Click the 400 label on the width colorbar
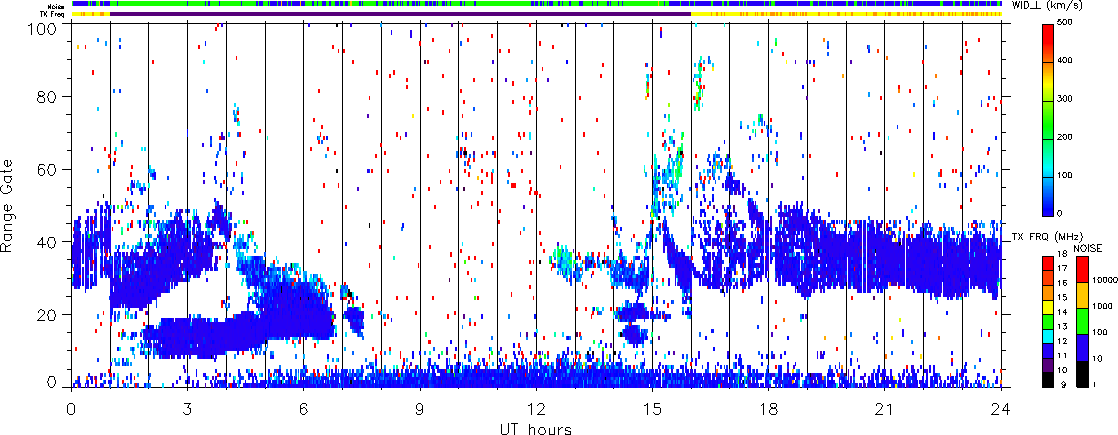1118x435 pixels. tap(1067, 63)
